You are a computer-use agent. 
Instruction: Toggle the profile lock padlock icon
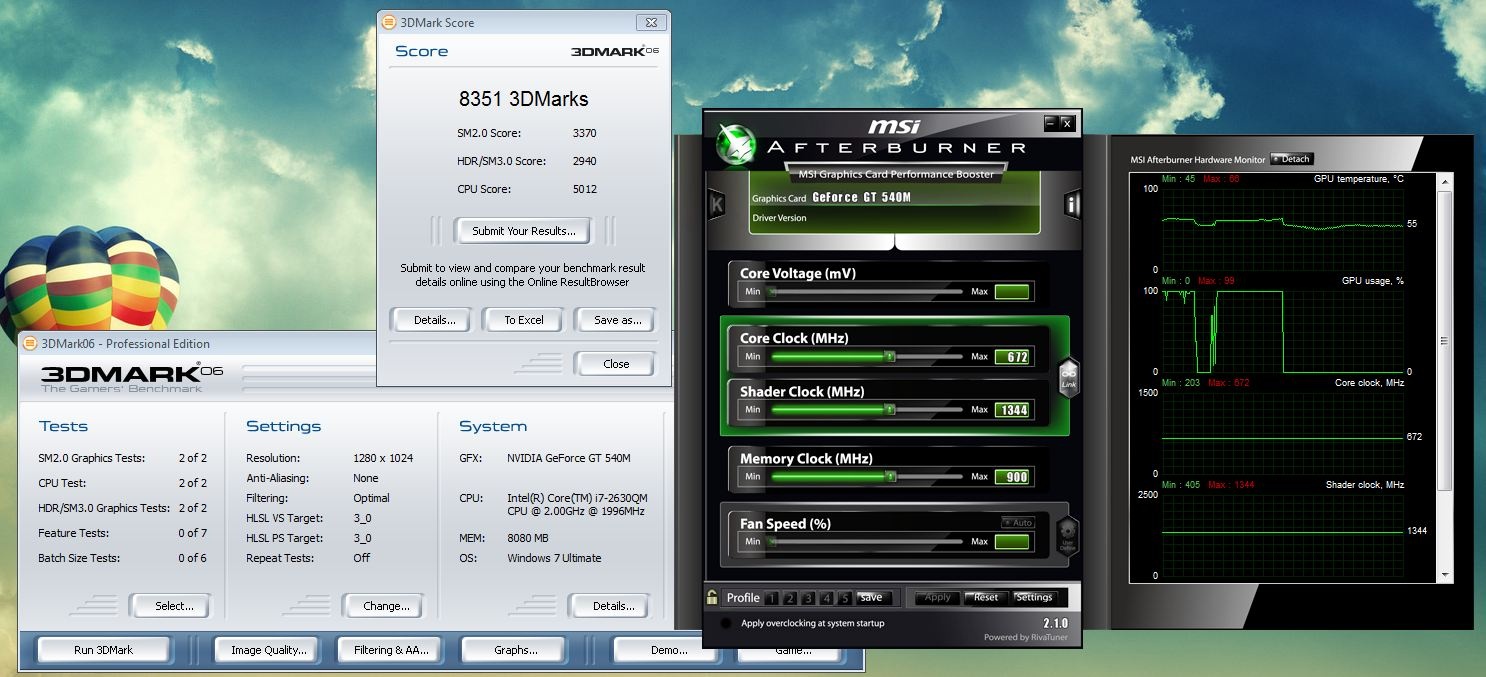click(x=712, y=597)
